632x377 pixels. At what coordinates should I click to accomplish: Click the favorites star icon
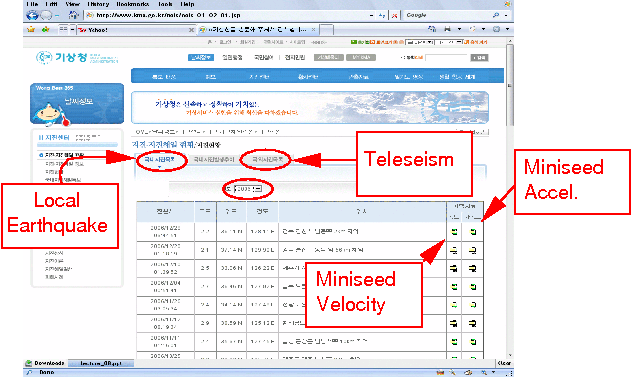[31, 29]
